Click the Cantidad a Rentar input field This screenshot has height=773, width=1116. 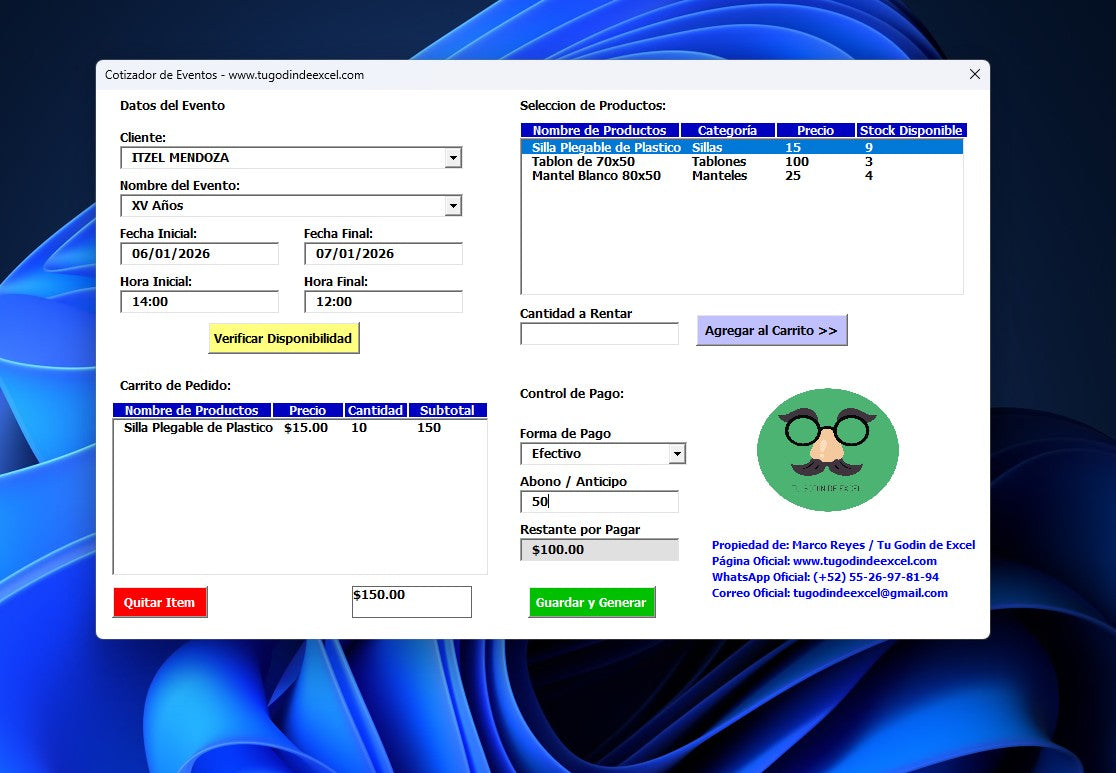pyautogui.click(x=599, y=334)
